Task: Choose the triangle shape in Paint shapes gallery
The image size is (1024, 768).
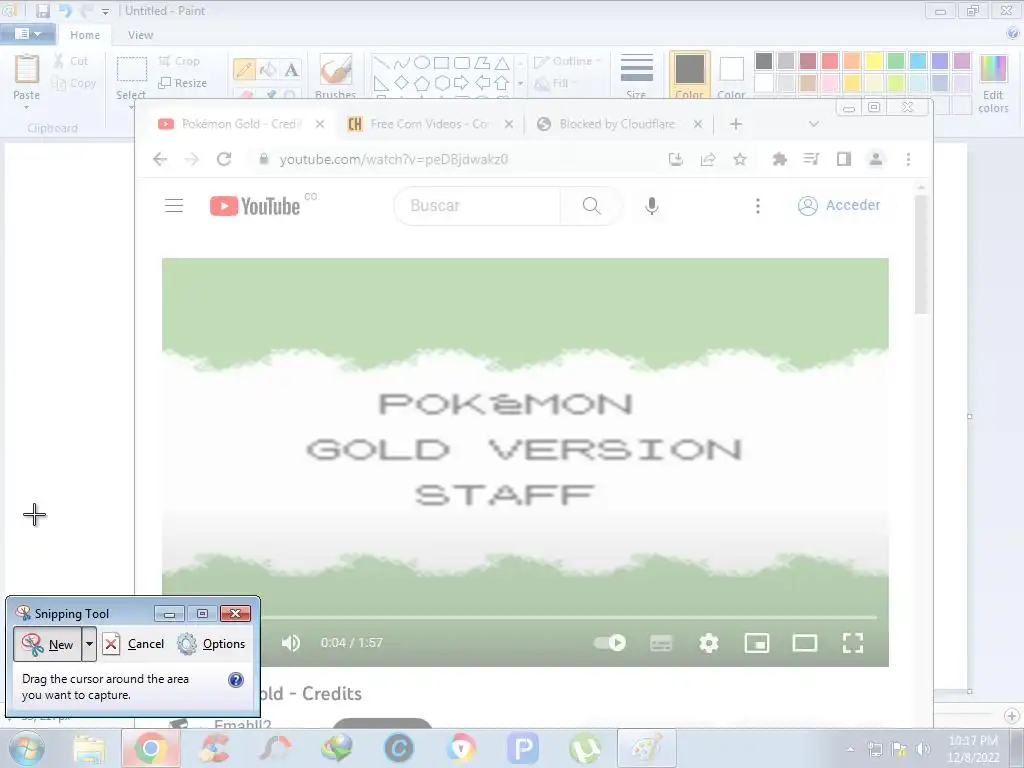Action: 502,63
